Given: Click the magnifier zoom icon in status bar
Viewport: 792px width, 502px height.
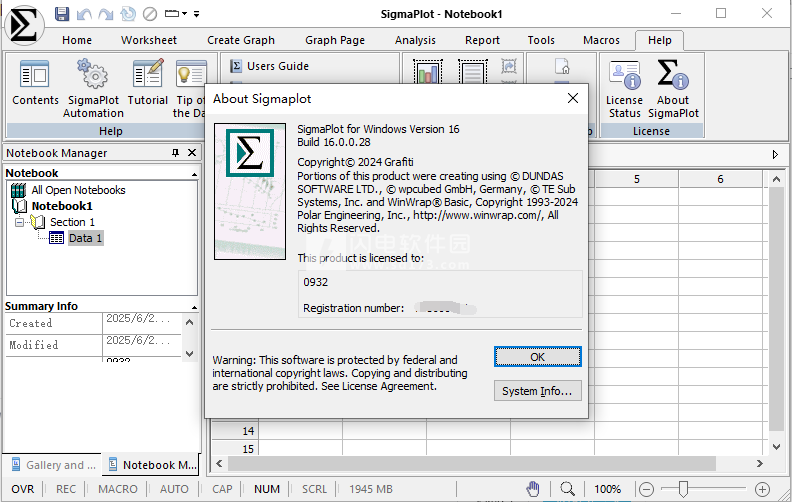Looking at the screenshot, I should coord(567,489).
